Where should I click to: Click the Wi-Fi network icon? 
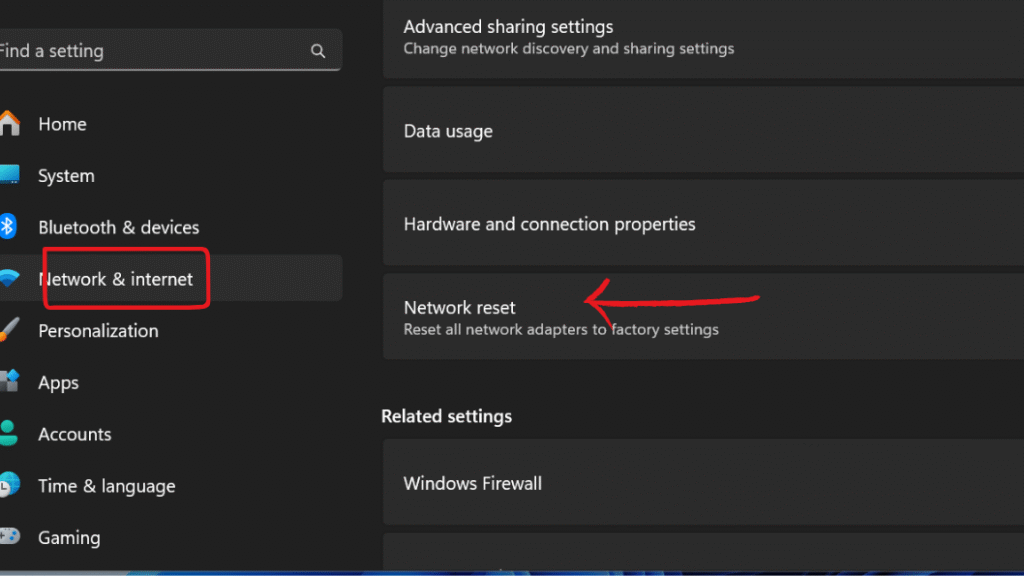coord(9,278)
